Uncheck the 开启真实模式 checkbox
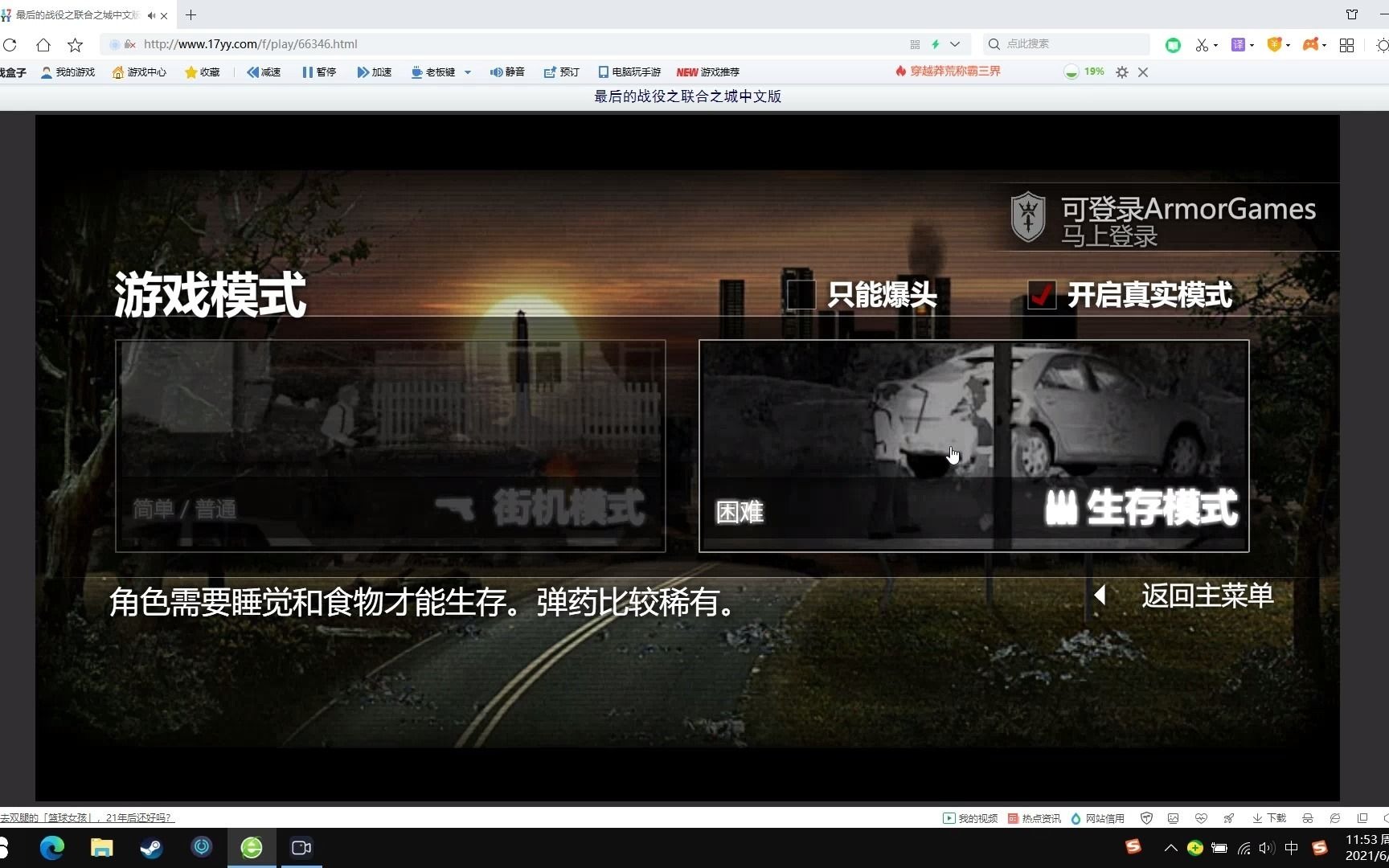The image size is (1389, 868). tap(1042, 295)
